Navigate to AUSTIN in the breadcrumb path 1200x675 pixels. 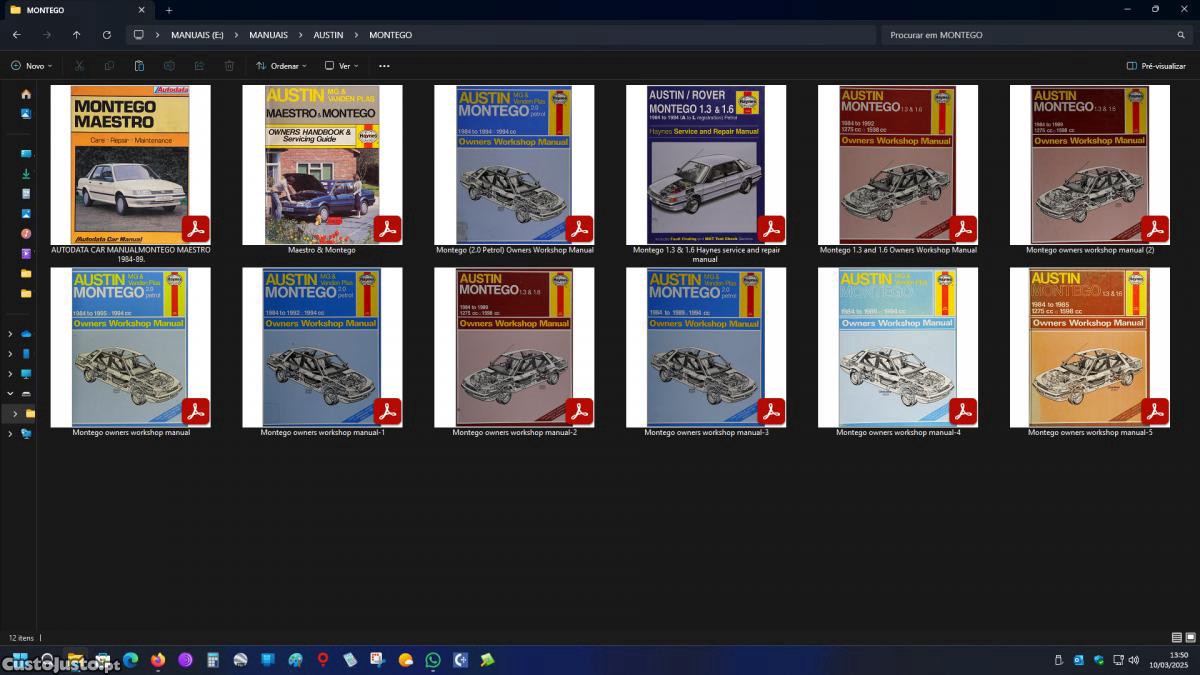(328, 35)
